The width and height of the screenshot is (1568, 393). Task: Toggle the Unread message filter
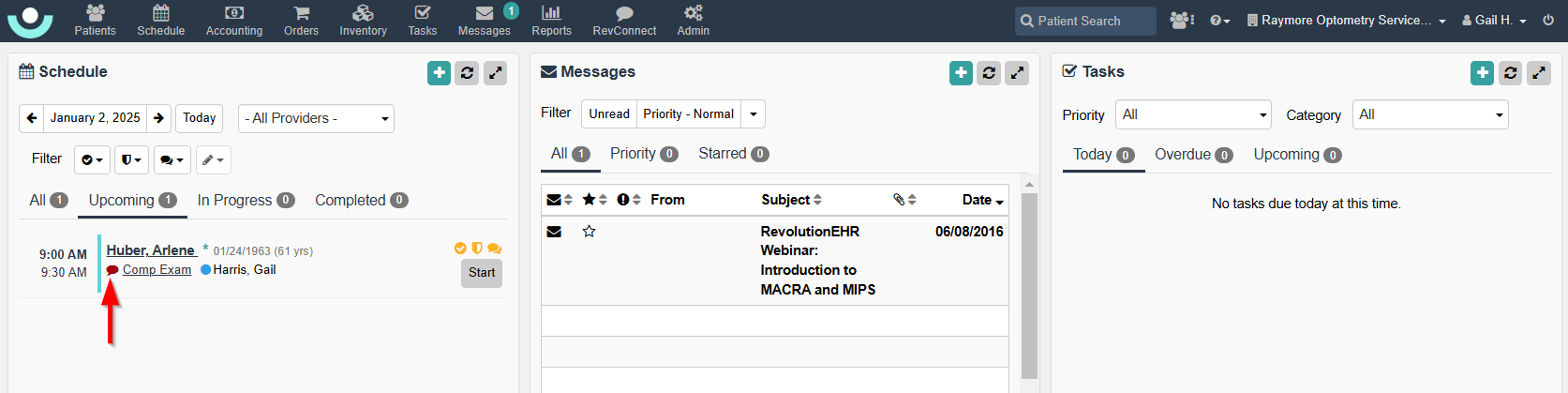(x=609, y=114)
